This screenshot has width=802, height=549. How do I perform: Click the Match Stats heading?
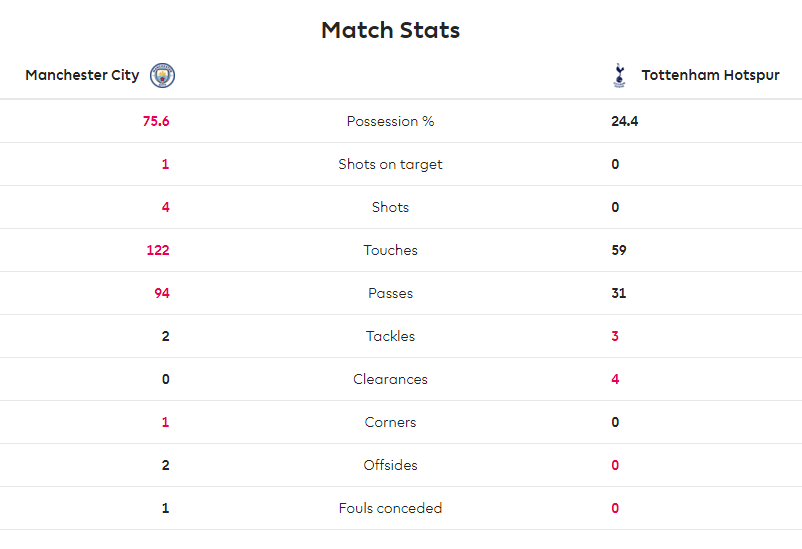390,30
